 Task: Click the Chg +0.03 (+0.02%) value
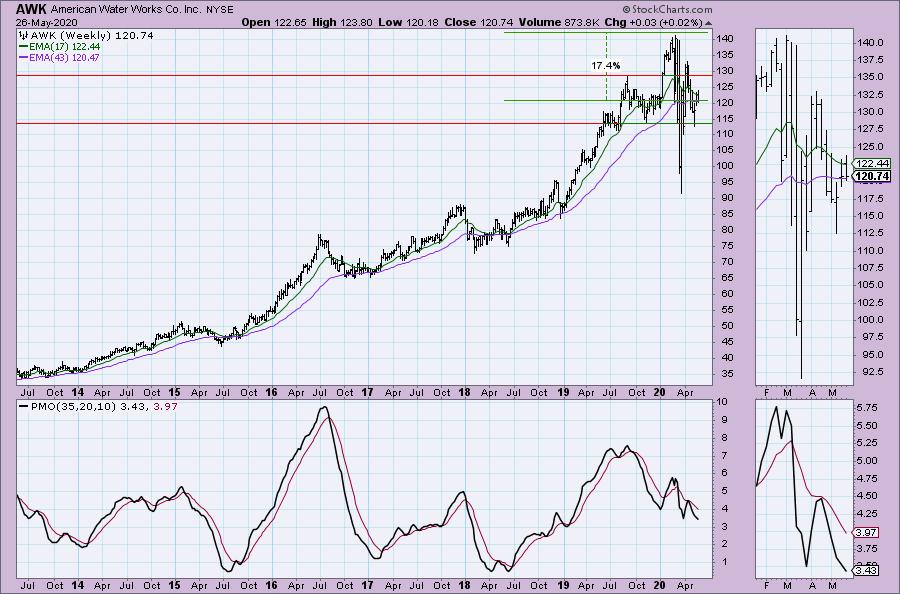(x=654, y=22)
